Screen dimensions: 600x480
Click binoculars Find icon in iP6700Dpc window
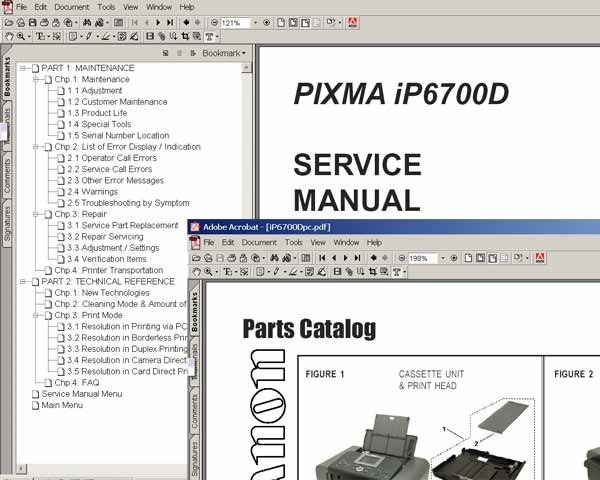click(274, 258)
